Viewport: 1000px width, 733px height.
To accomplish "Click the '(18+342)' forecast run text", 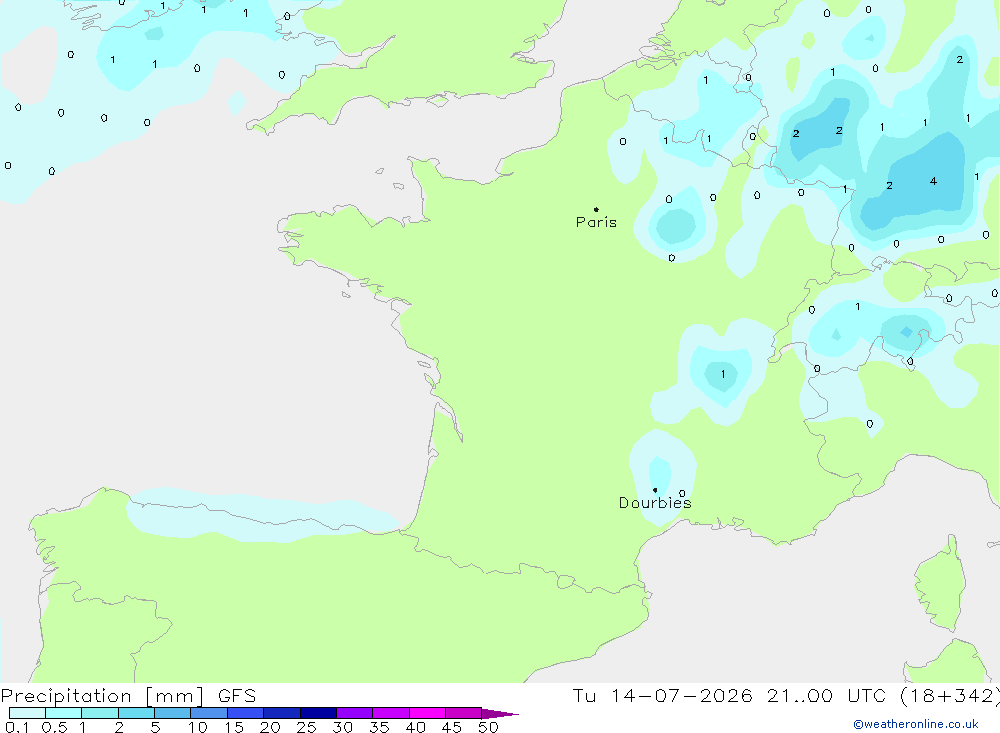I will tap(950, 696).
